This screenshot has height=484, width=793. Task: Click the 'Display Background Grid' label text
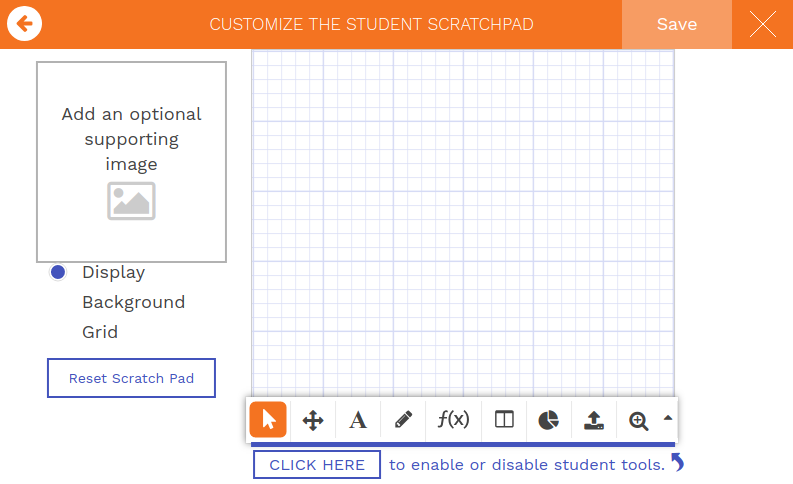(x=134, y=302)
